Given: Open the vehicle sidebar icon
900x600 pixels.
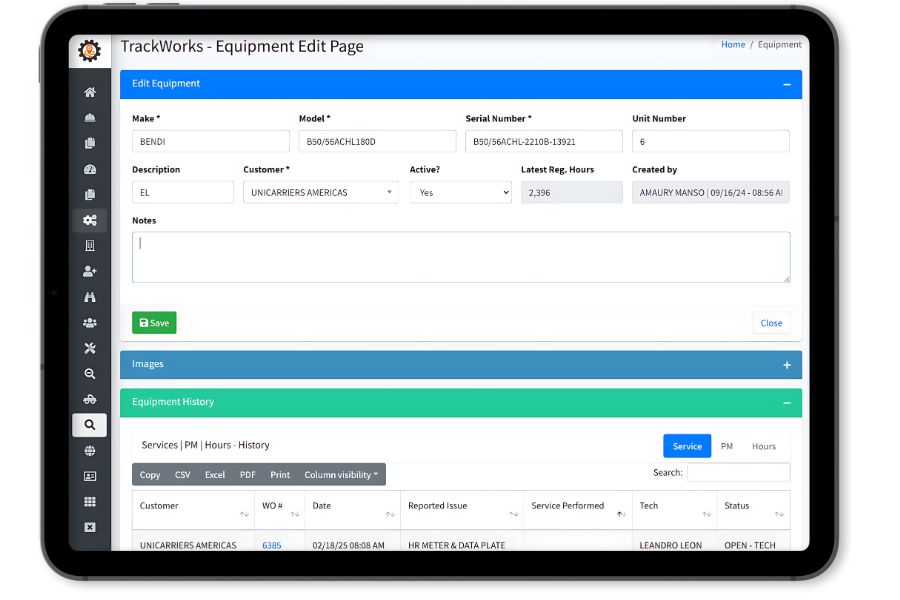Looking at the screenshot, I should [x=90, y=399].
